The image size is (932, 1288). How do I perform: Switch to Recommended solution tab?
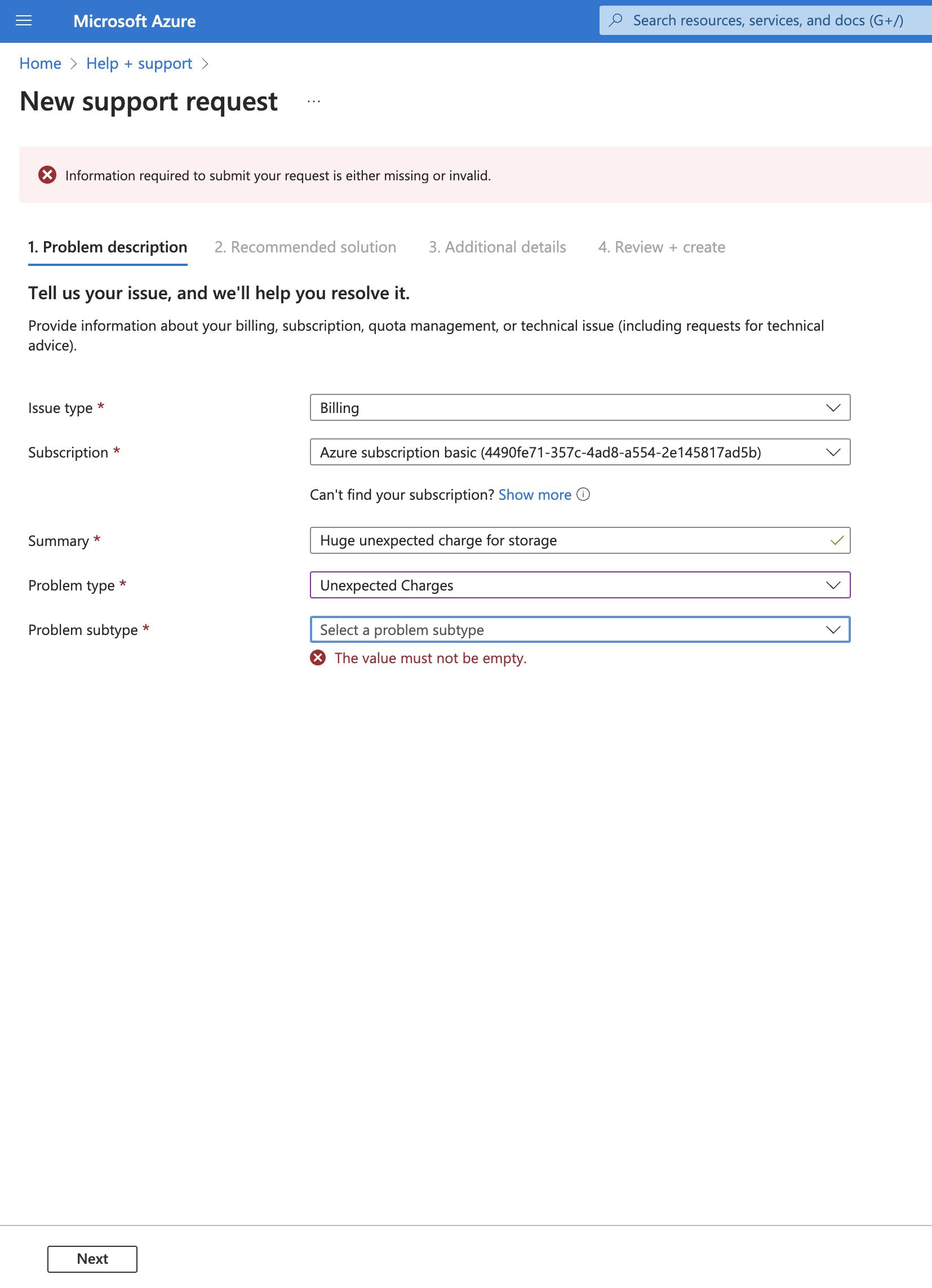(305, 247)
